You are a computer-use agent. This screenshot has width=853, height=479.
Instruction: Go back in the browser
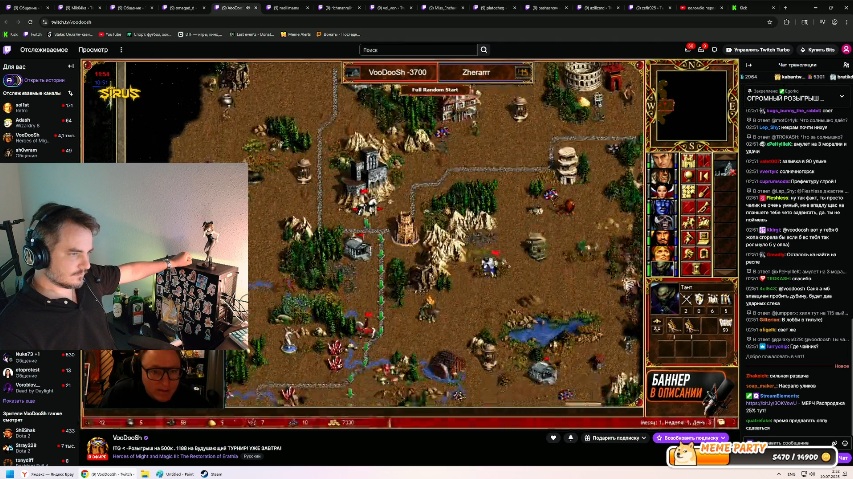[x=6, y=22]
